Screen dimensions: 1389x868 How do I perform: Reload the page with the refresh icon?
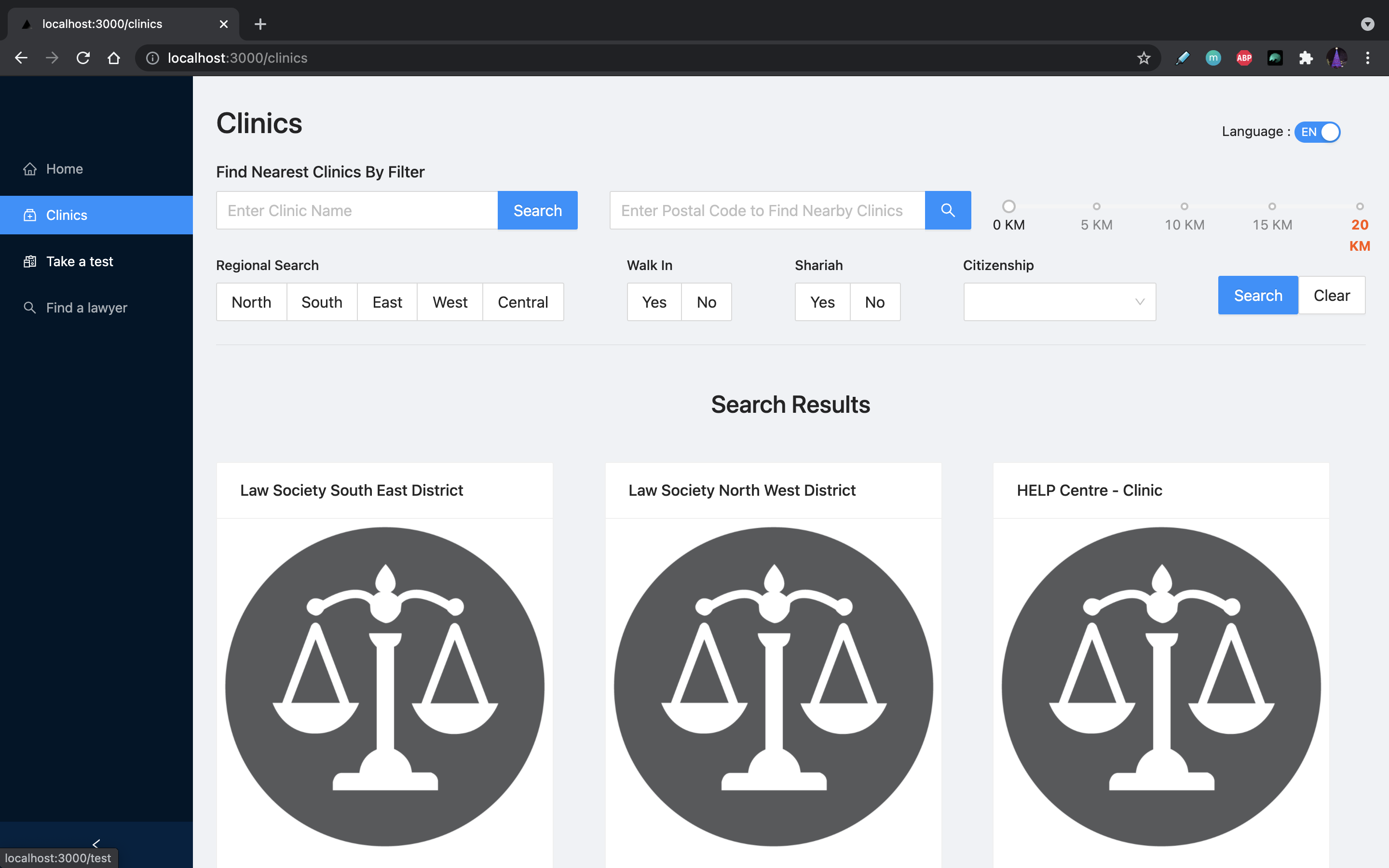pyautogui.click(x=83, y=58)
